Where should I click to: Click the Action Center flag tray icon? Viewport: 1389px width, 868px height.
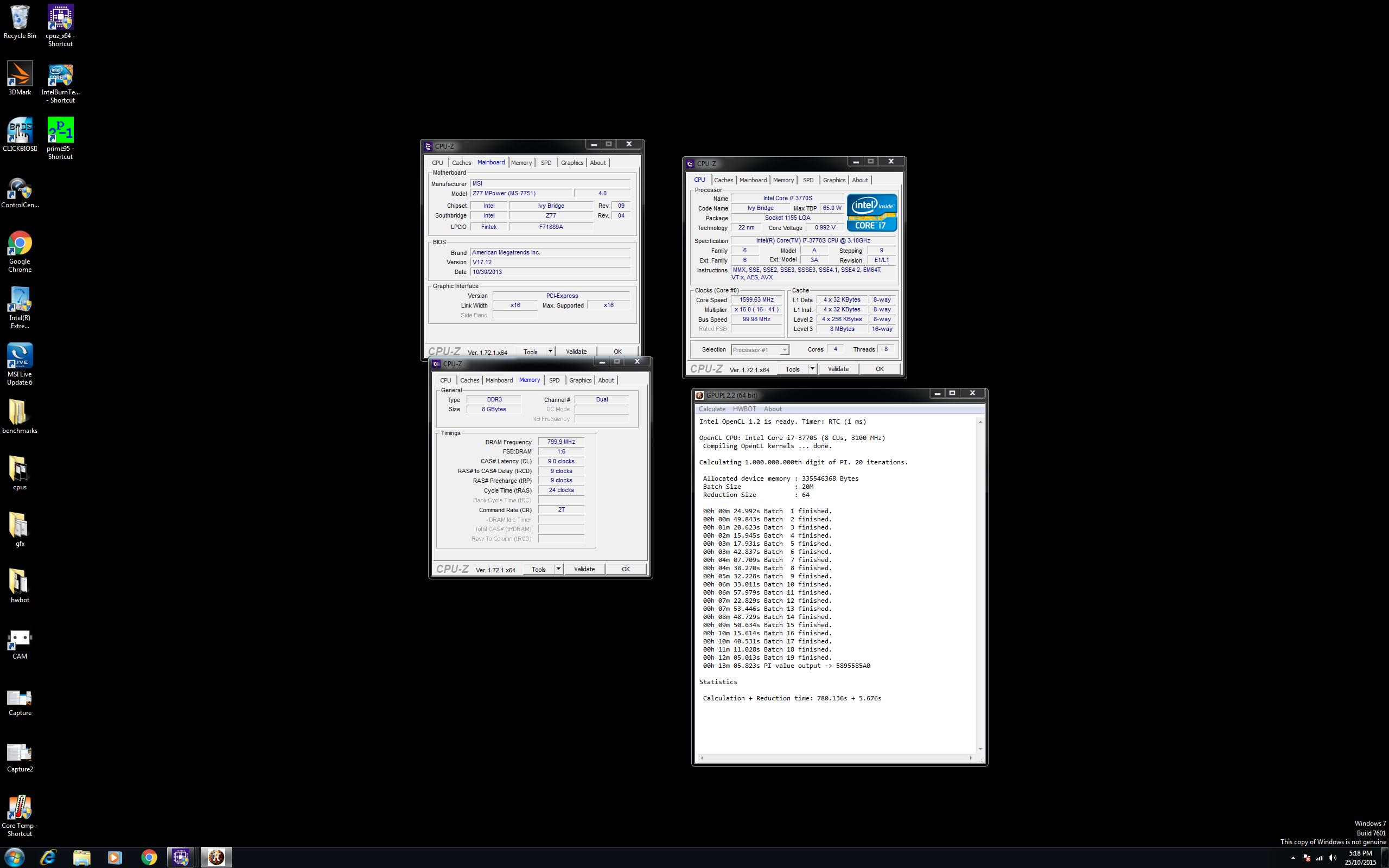tap(1307, 858)
